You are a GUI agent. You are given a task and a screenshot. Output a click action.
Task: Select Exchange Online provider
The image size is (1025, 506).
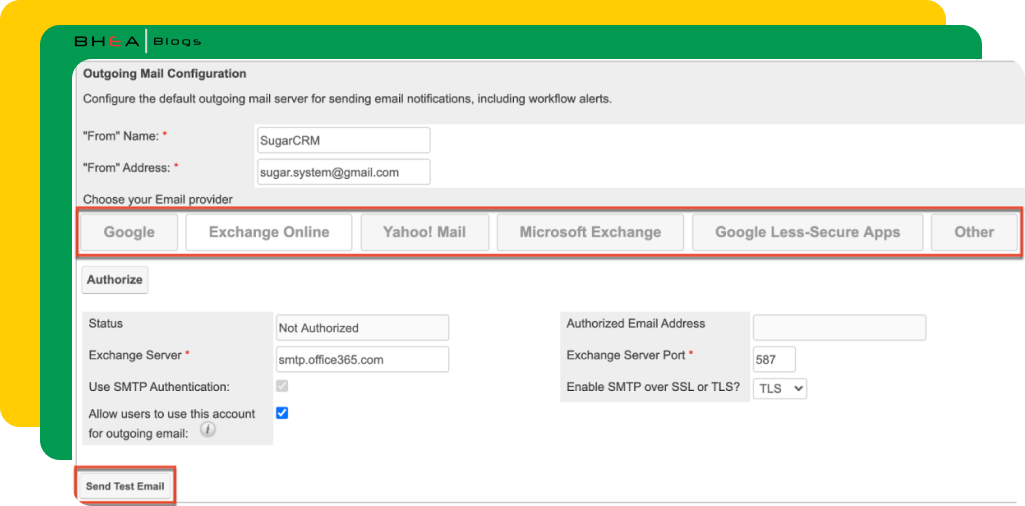pos(269,232)
